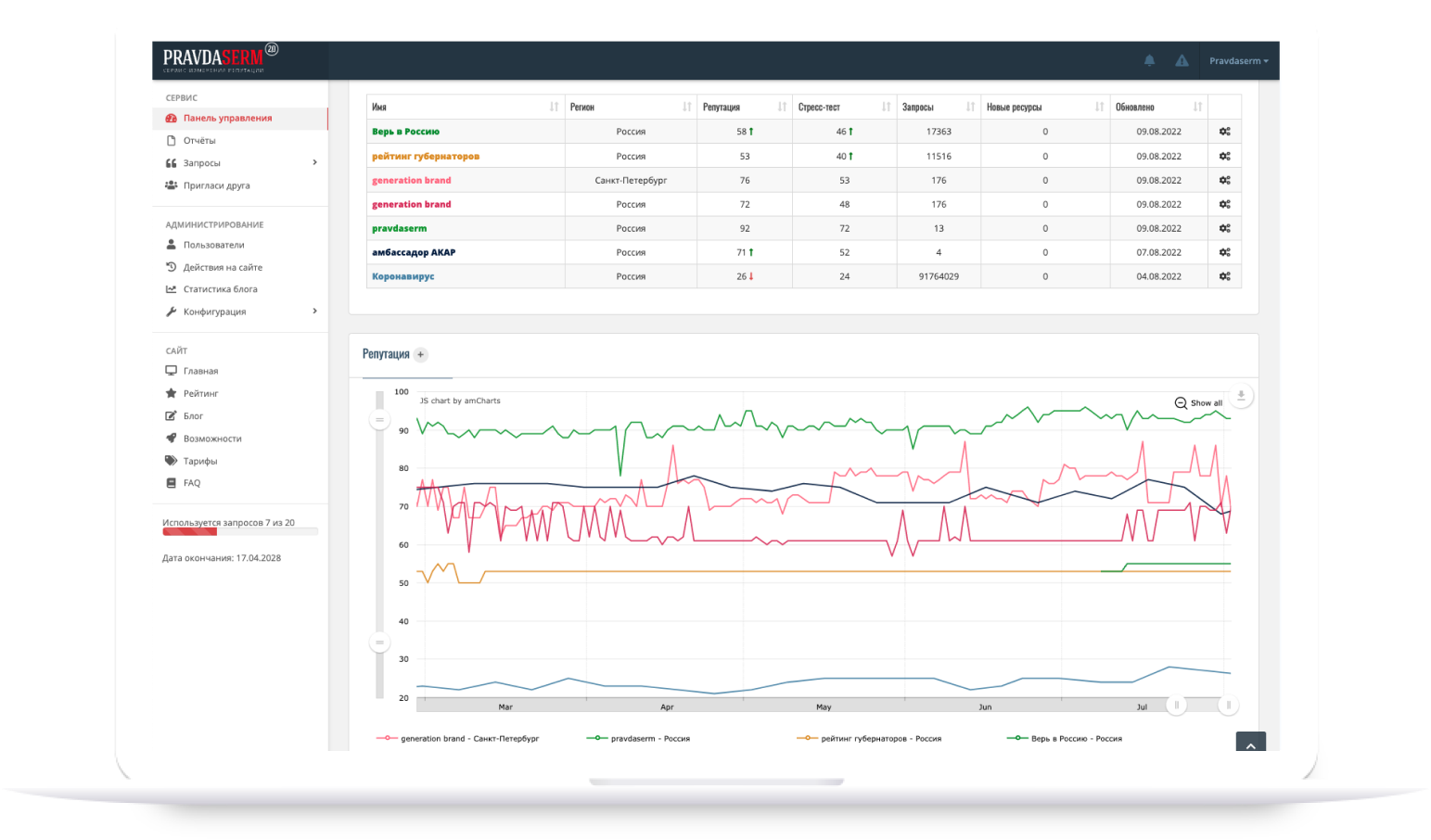This screenshot has width=1431, height=840.
Task: Click the scroll-to-top arrow button
Action: (1250, 744)
